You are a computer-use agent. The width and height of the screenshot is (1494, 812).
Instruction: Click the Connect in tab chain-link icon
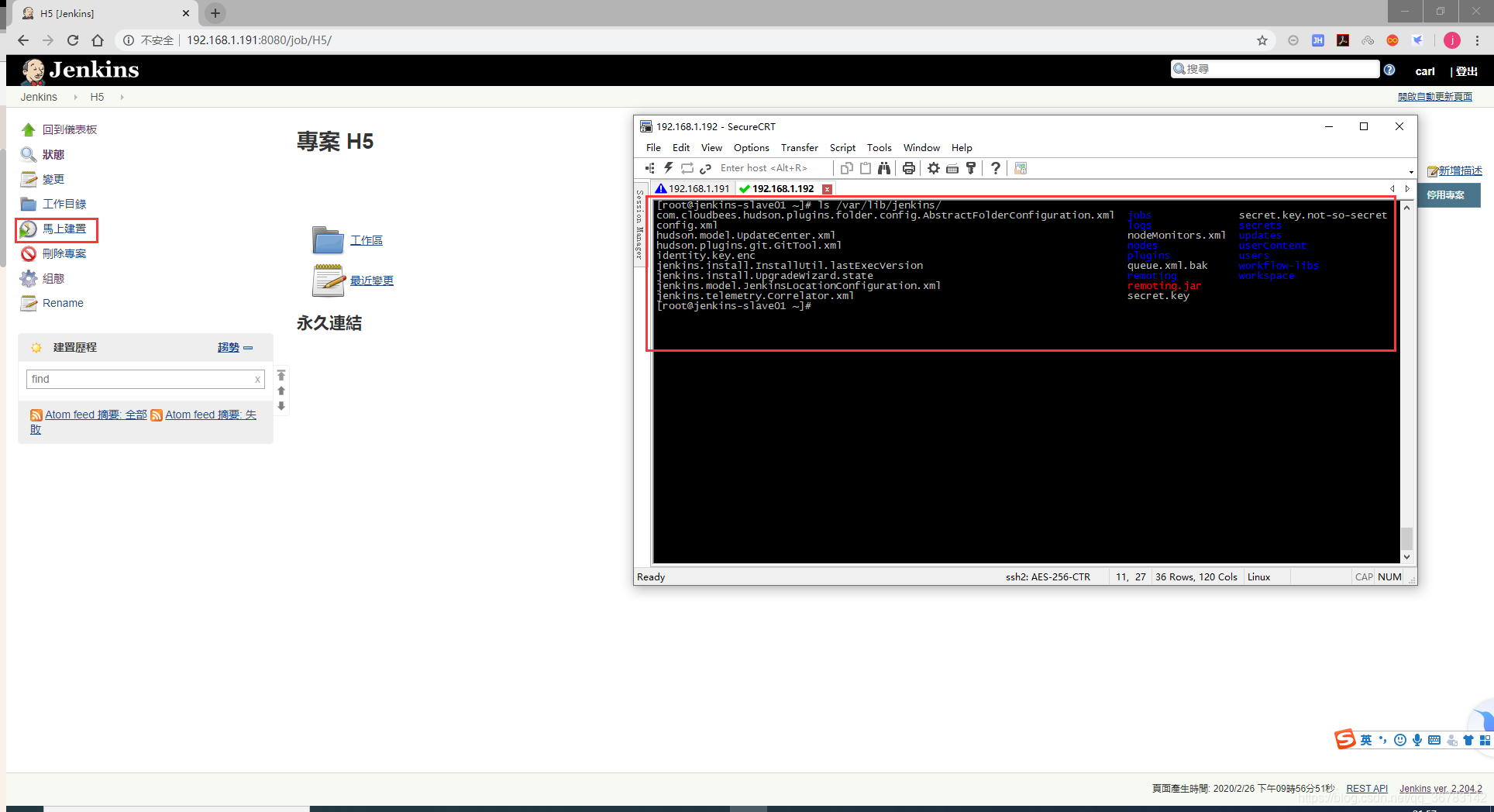point(705,168)
